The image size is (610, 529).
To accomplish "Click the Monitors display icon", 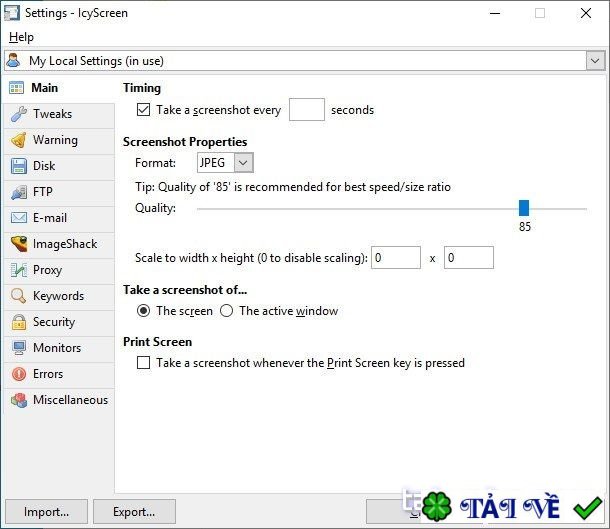I will pos(19,348).
